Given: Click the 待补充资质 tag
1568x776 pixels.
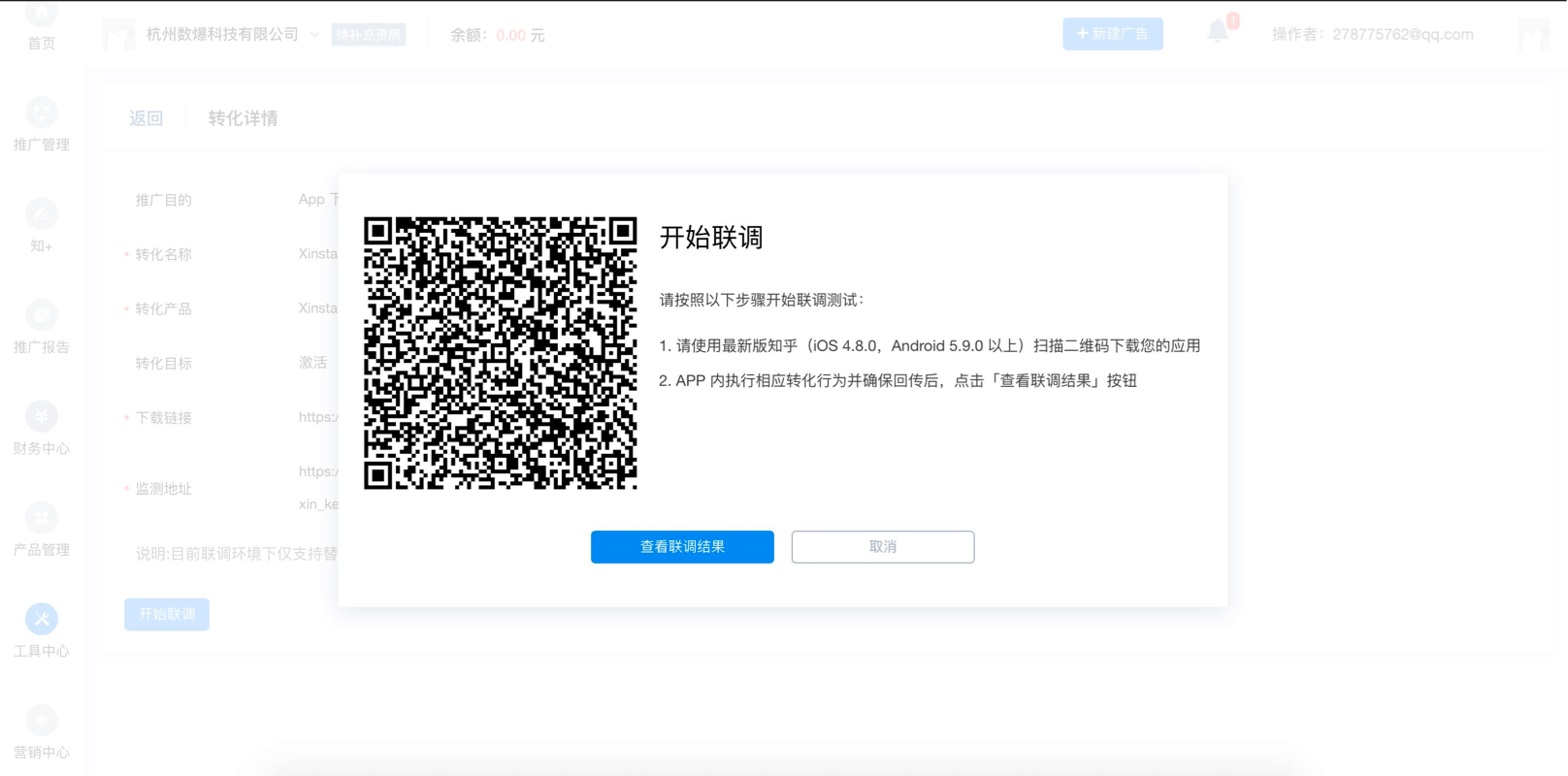Looking at the screenshot, I should point(369,35).
